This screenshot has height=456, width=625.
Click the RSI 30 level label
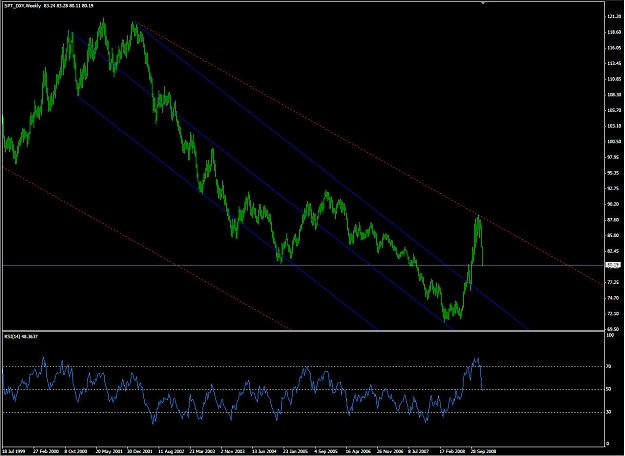[x=609, y=412]
